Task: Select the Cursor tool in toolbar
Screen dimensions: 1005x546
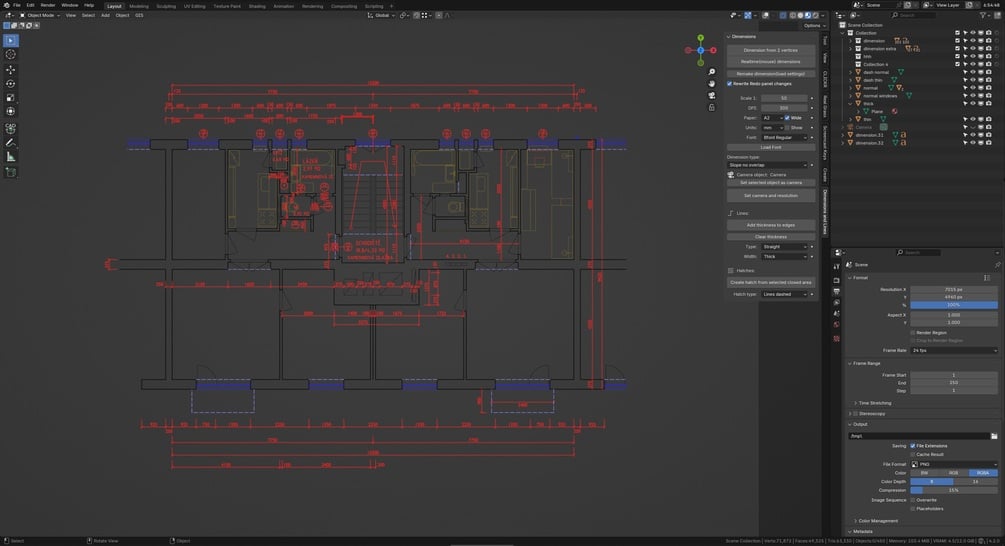Action: (10, 54)
